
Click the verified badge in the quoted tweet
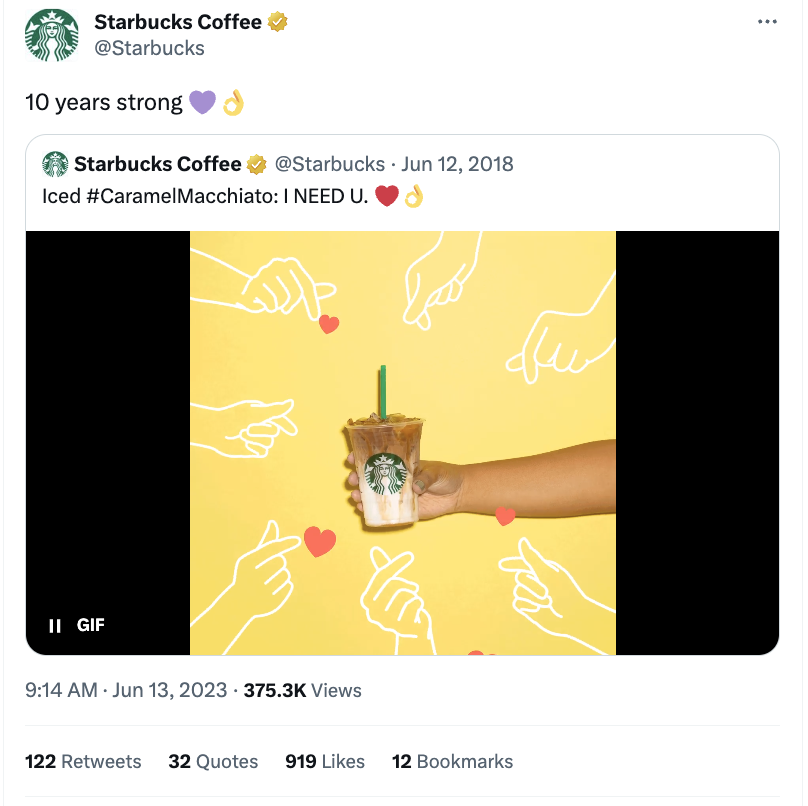257,164
